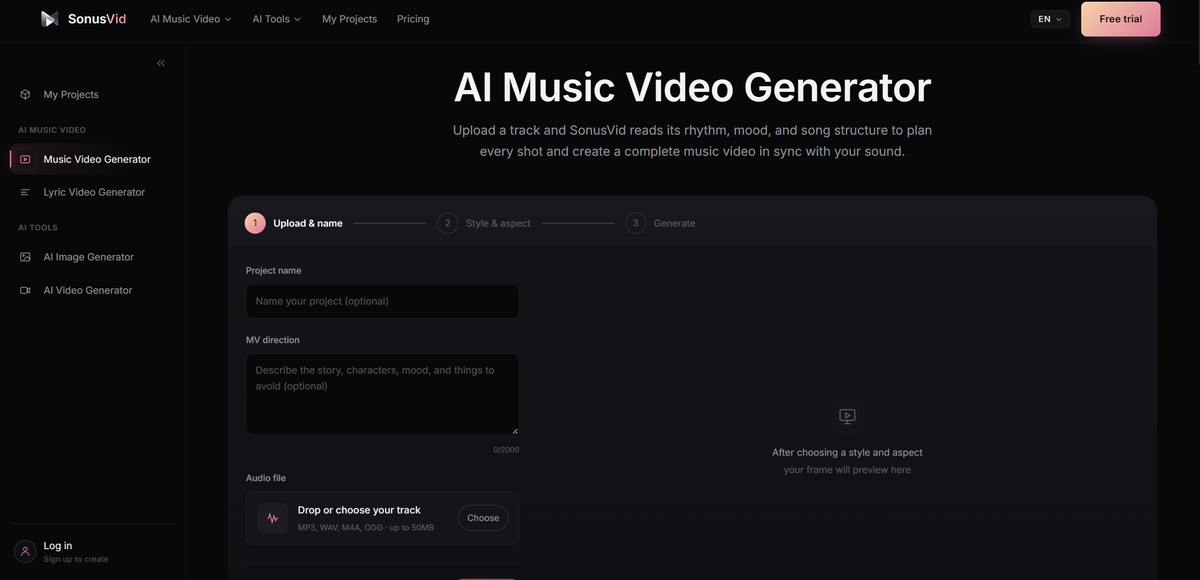This screenshot has width=1200, height=580.
Task: Focus the MV direction text area
Action: click(382, 394)
